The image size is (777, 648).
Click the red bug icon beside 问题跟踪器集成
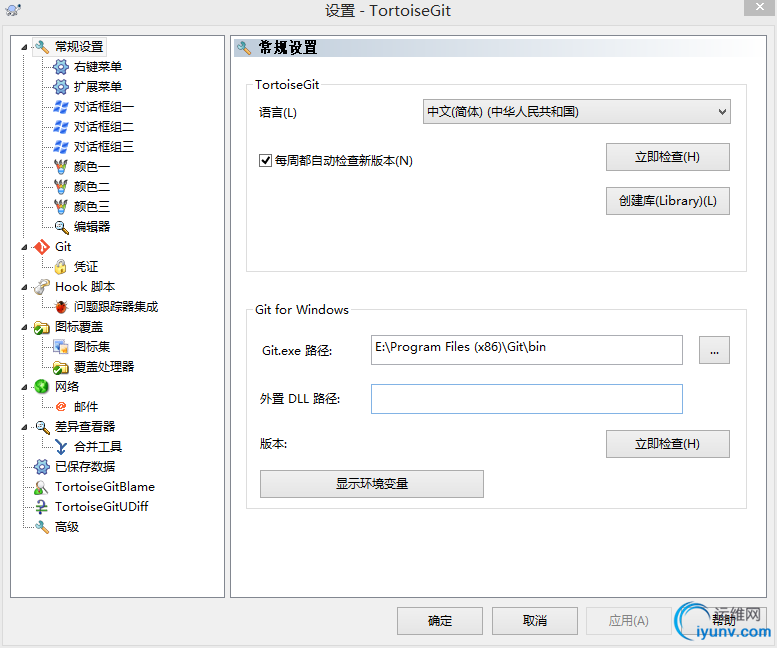[61, 307]
